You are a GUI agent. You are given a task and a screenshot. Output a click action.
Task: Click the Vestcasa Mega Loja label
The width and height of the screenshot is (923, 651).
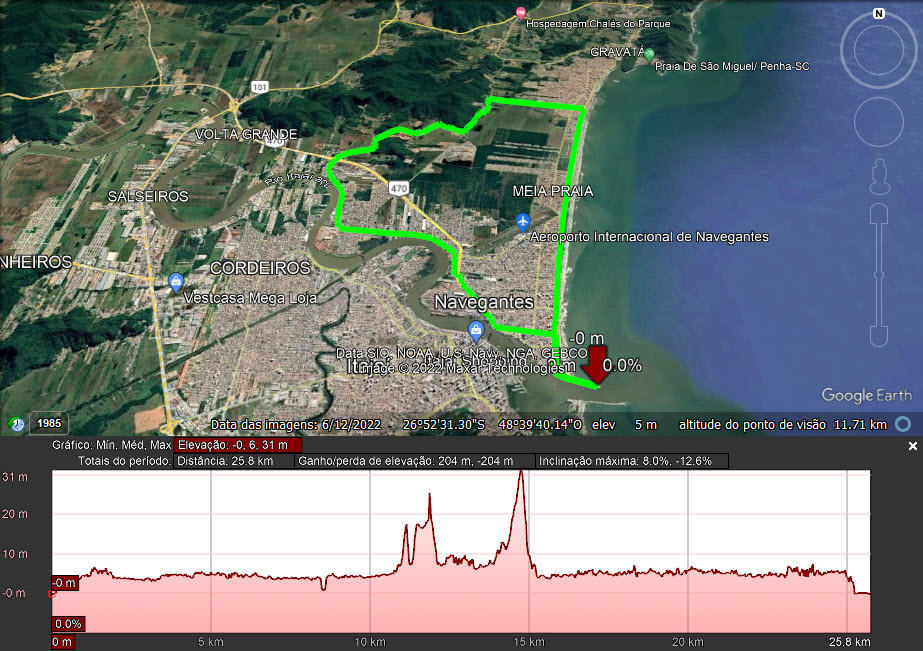(x=250, y=298)
